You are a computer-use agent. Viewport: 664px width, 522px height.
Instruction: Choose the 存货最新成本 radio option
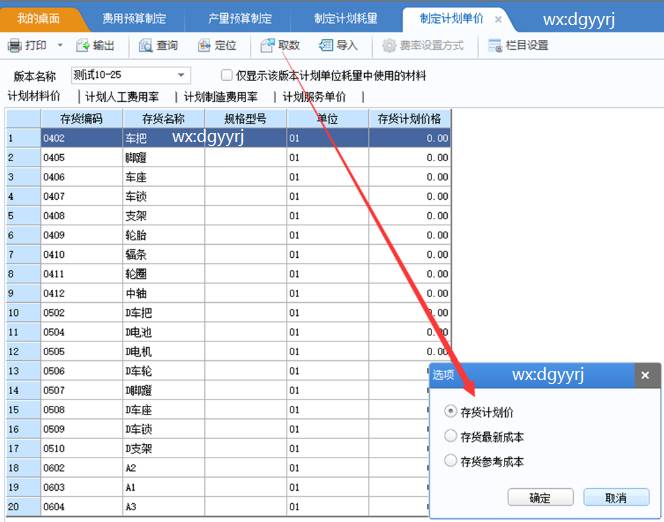[x=451, y=436]
